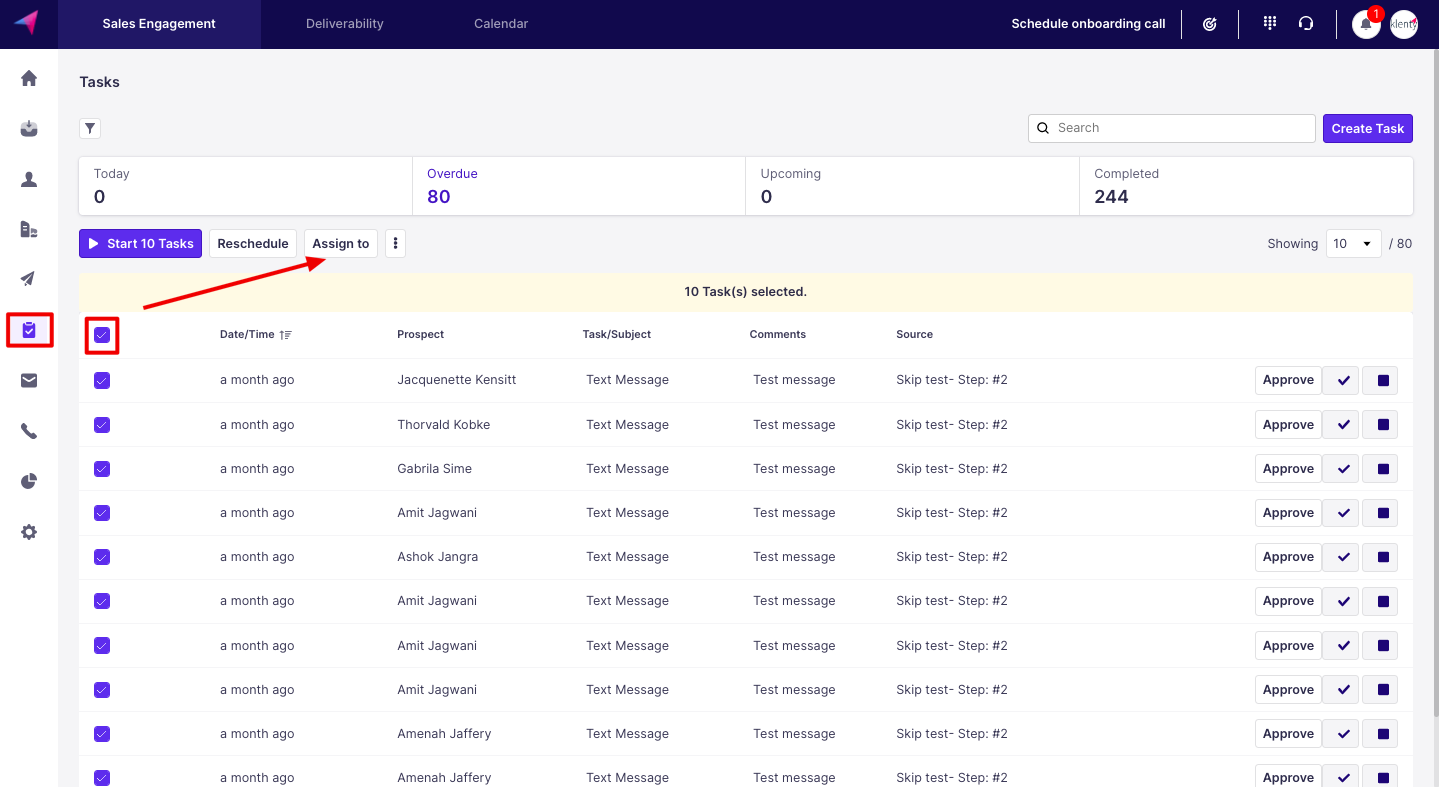
Task: Open the dial pad grid icon
Action: click(x=1270, y=23)
